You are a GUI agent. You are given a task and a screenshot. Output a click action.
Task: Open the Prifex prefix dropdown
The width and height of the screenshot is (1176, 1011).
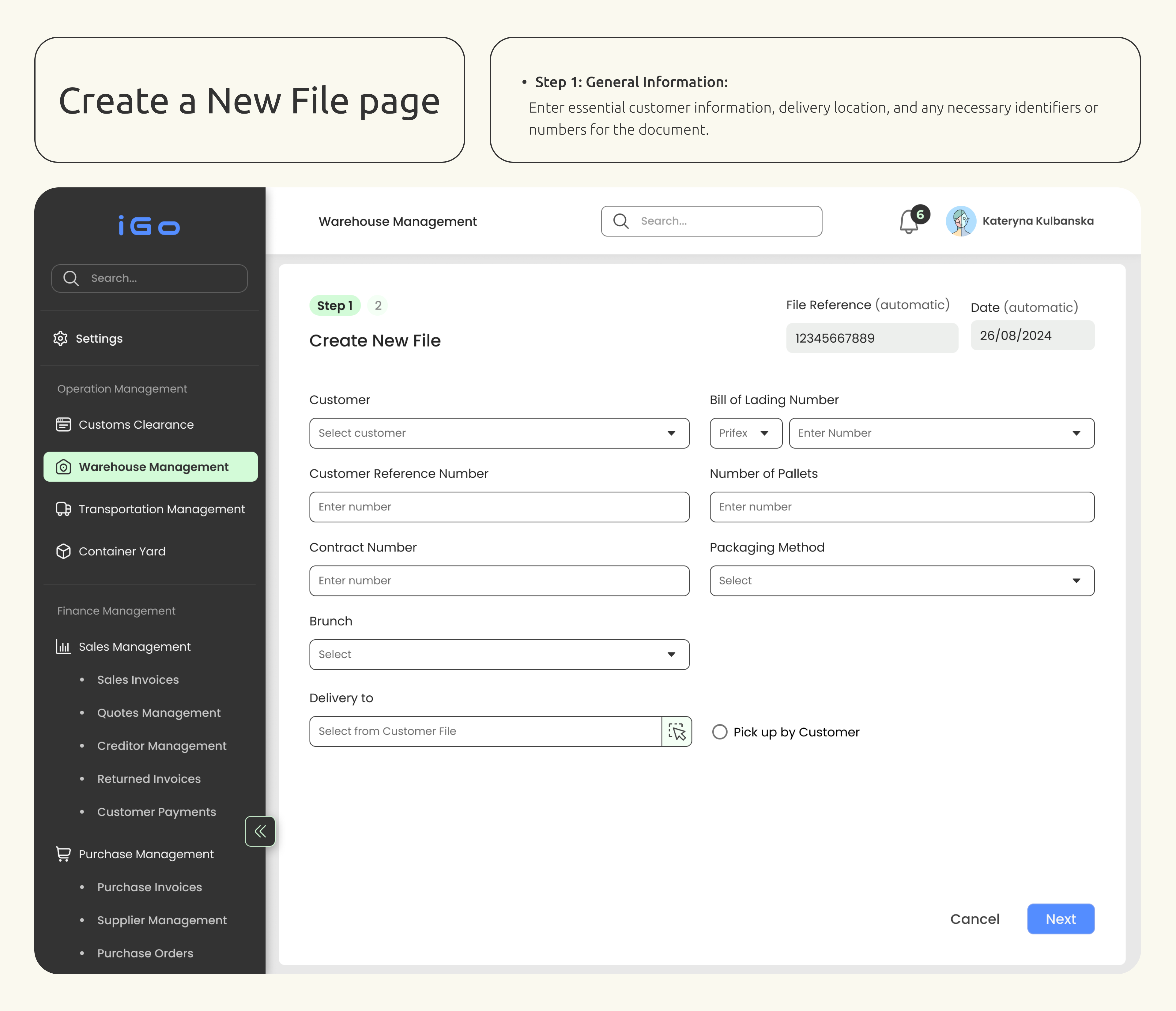click(x=745, y=434)
